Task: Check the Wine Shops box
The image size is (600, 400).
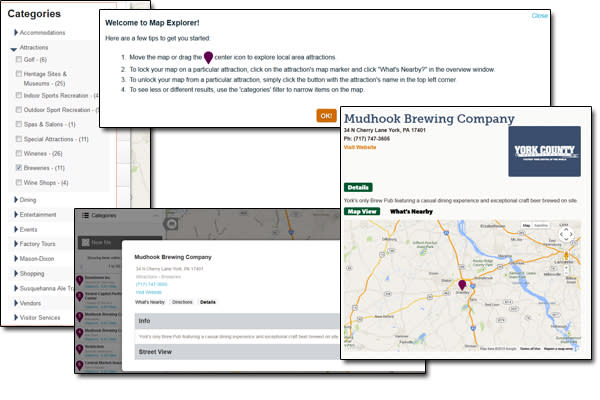Action: tap(19, 183)
